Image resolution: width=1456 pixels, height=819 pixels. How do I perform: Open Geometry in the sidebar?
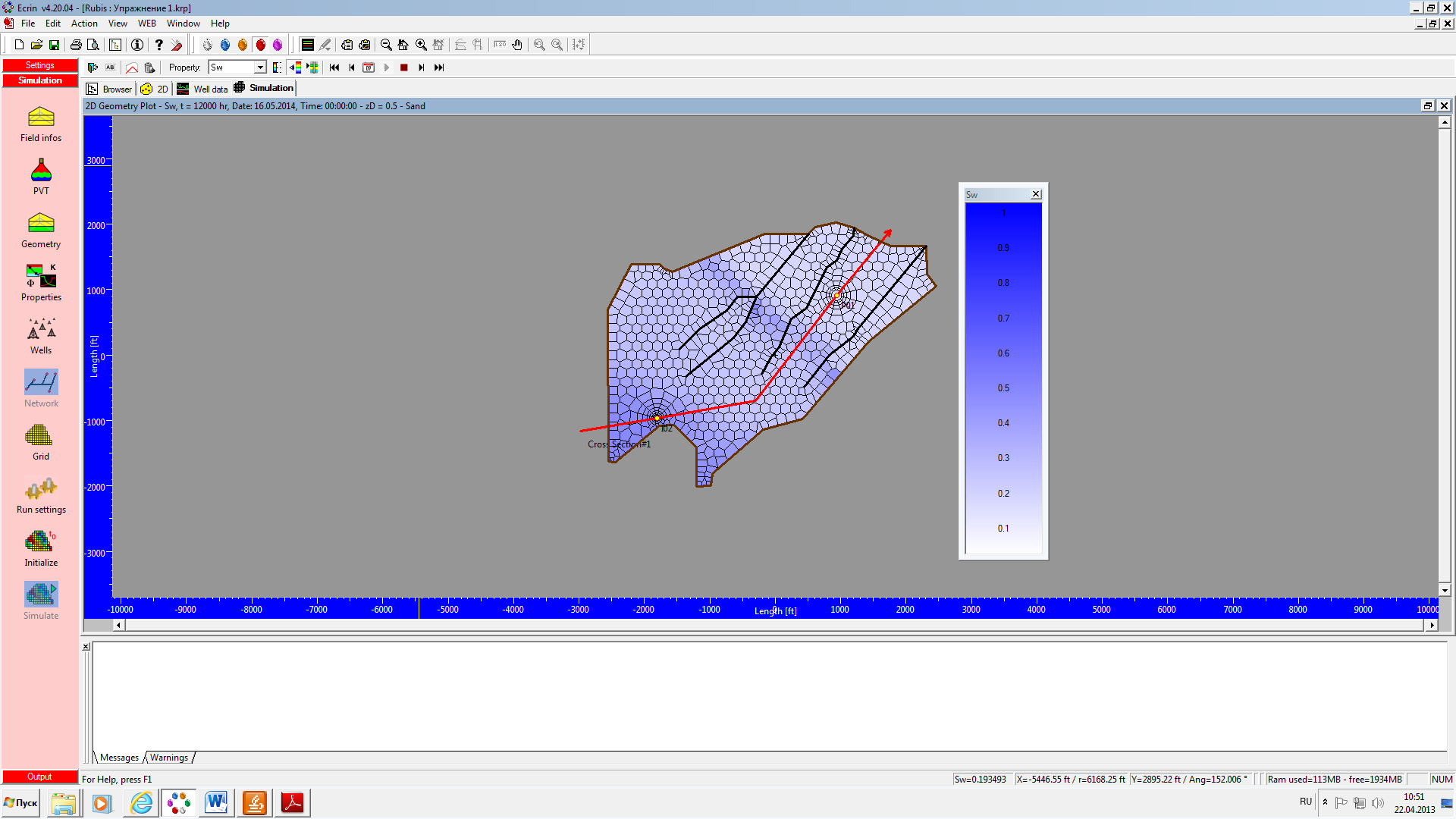pos(41,231)
